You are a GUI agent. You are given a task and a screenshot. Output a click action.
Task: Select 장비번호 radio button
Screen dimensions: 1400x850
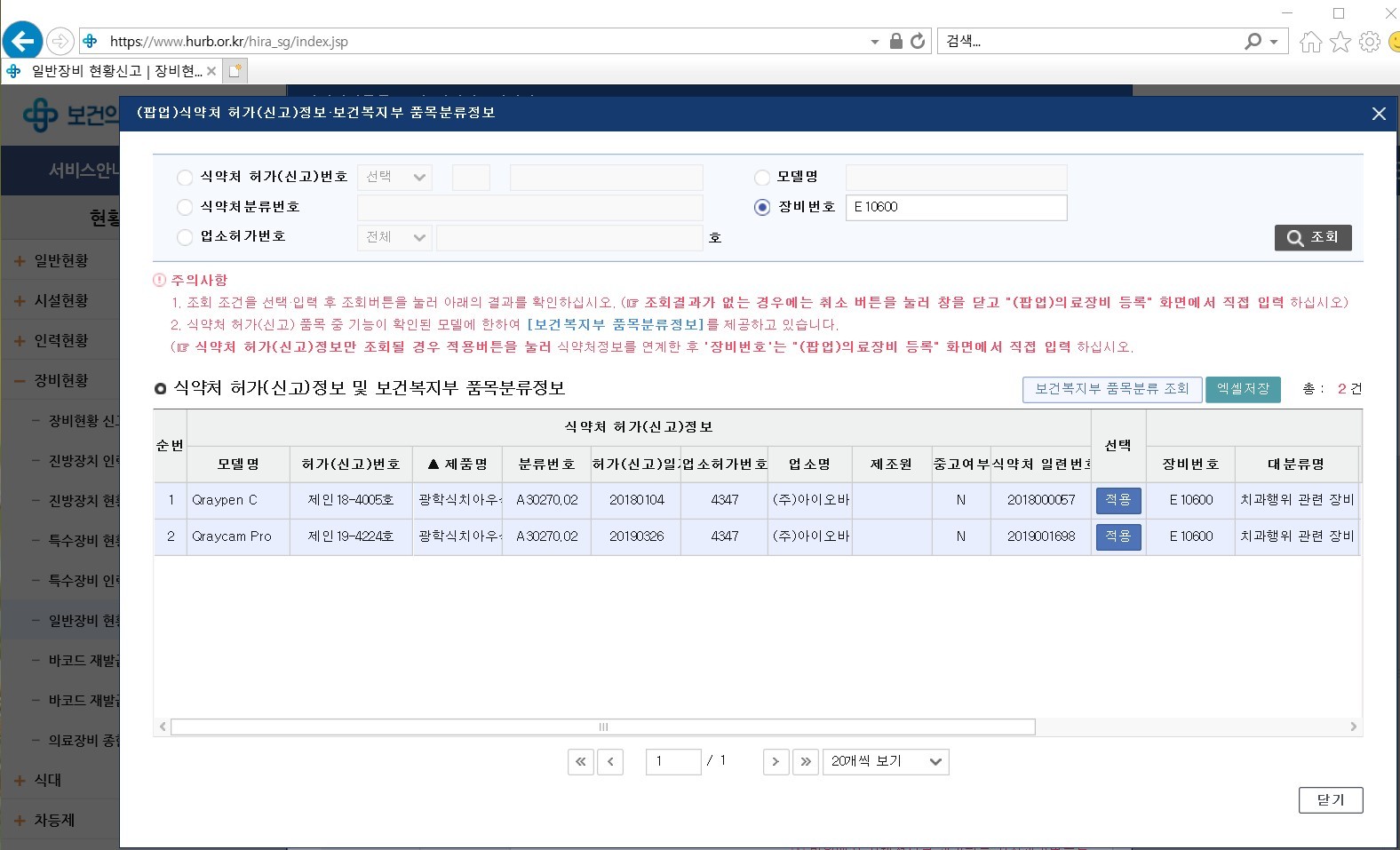[x=762, y=207]
